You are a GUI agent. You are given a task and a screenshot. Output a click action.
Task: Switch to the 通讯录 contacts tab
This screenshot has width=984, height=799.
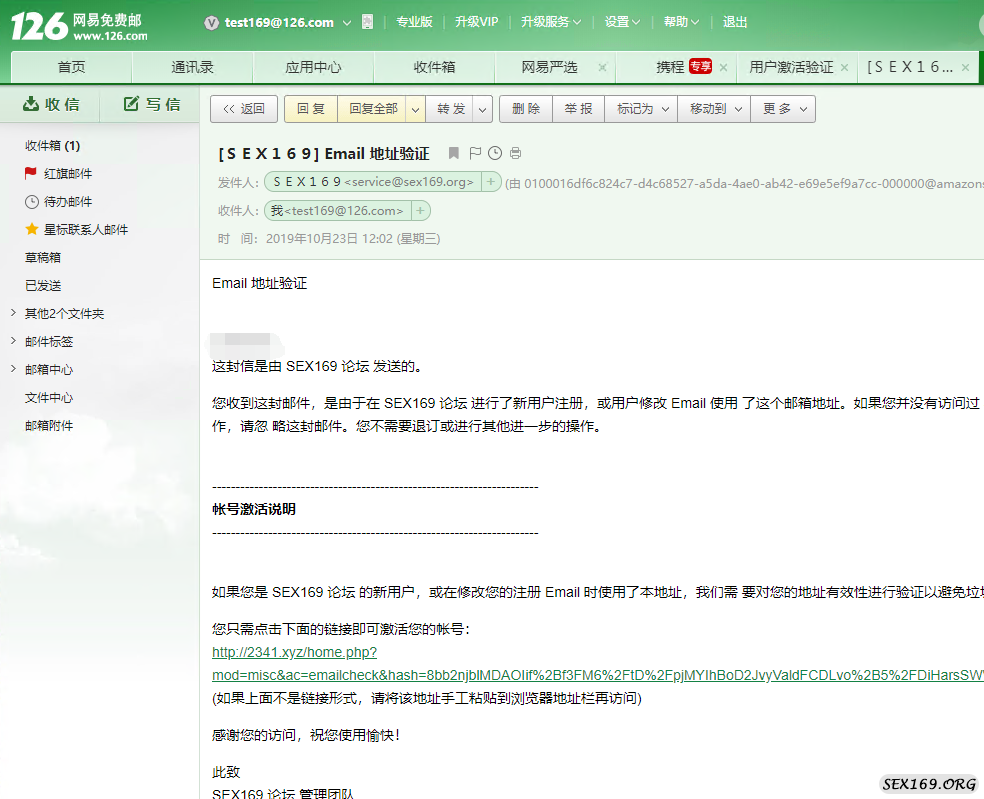click(192, 67)
